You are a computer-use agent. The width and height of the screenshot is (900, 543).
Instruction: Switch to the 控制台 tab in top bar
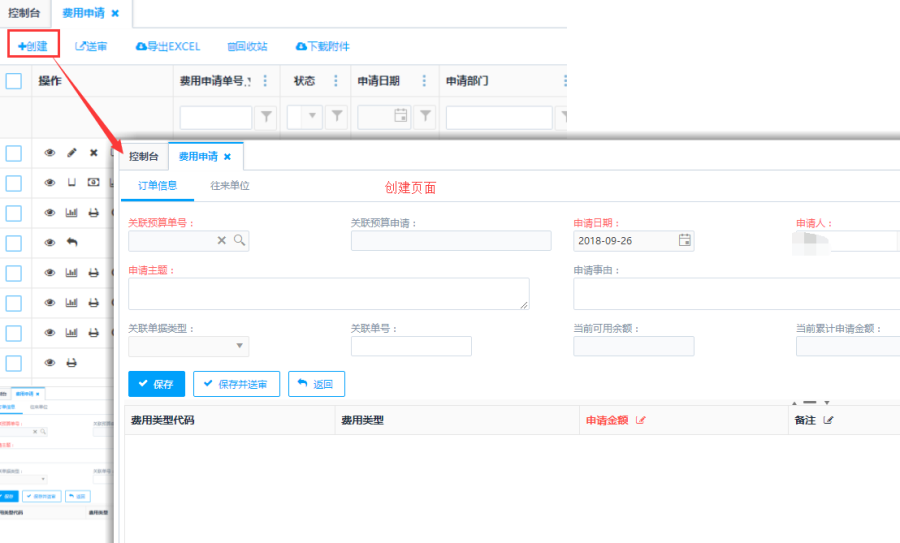click(x=24, y=13)
